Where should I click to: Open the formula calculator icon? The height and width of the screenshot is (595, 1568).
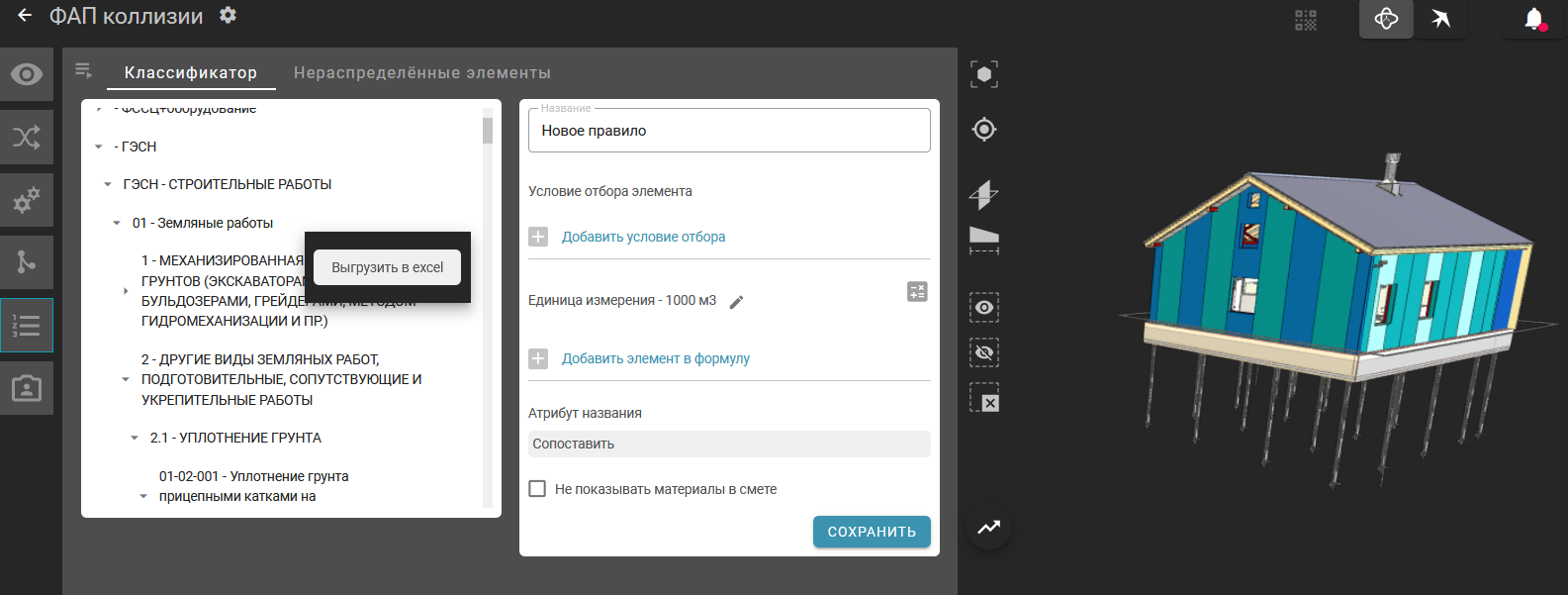pyautogui.click(x=917, y=292)
